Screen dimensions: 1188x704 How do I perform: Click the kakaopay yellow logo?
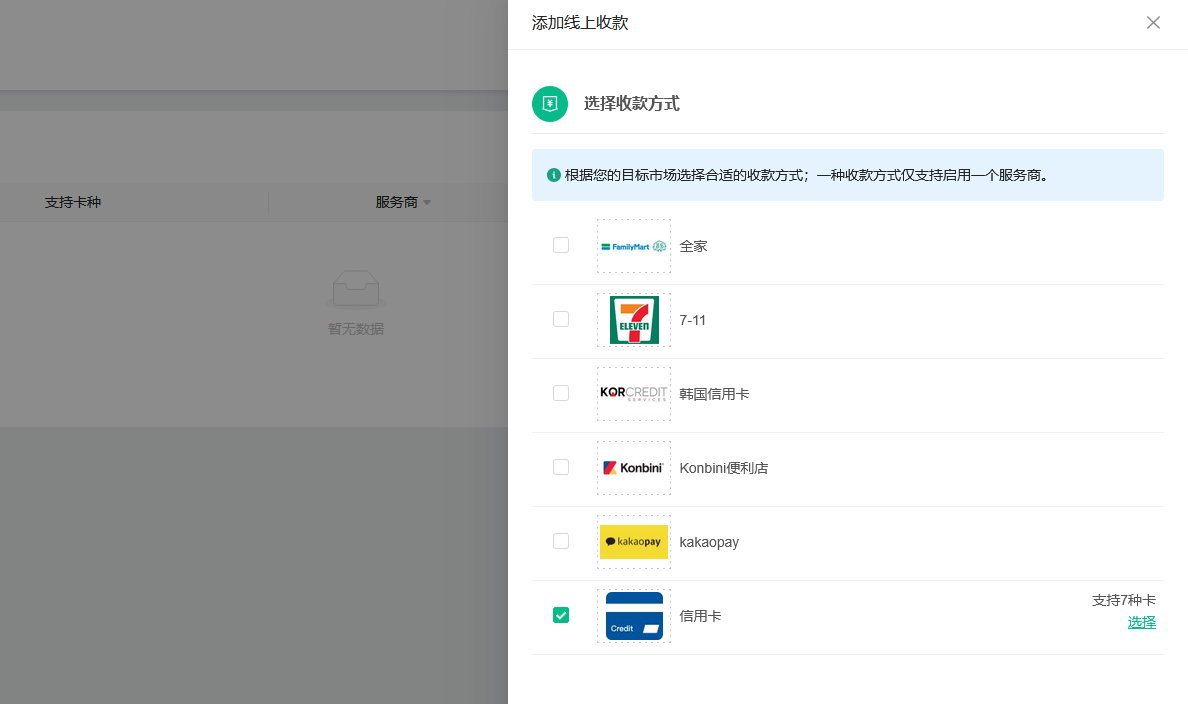click(634, 542)
